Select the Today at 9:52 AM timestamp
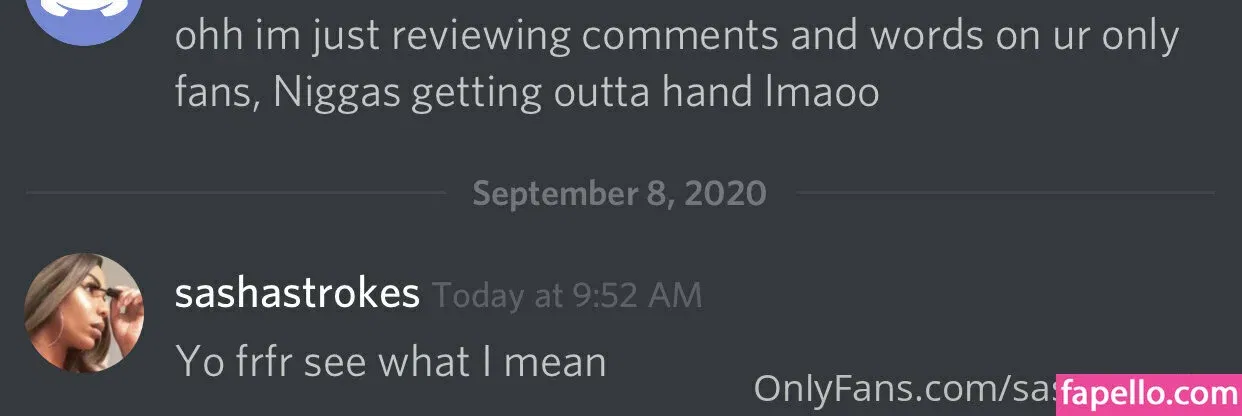 (x=567, y=296)
